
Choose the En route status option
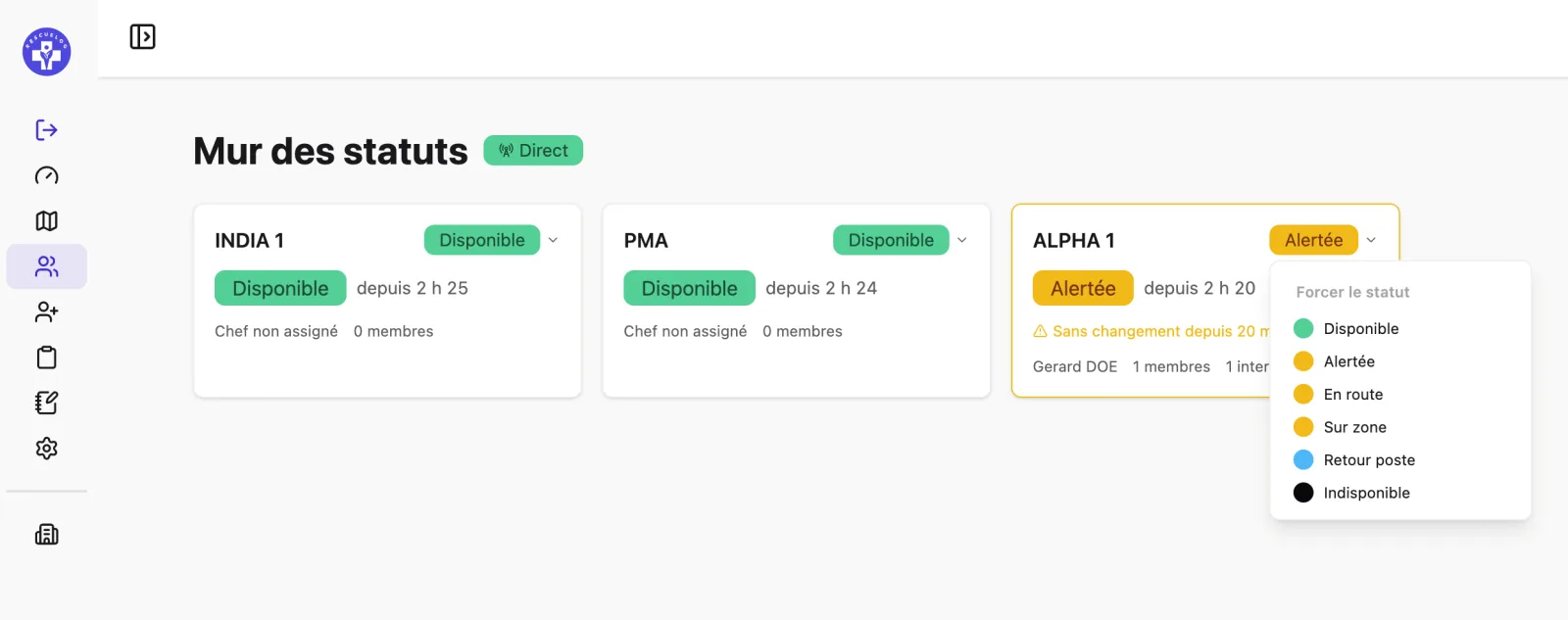(x=1400, y=394)
